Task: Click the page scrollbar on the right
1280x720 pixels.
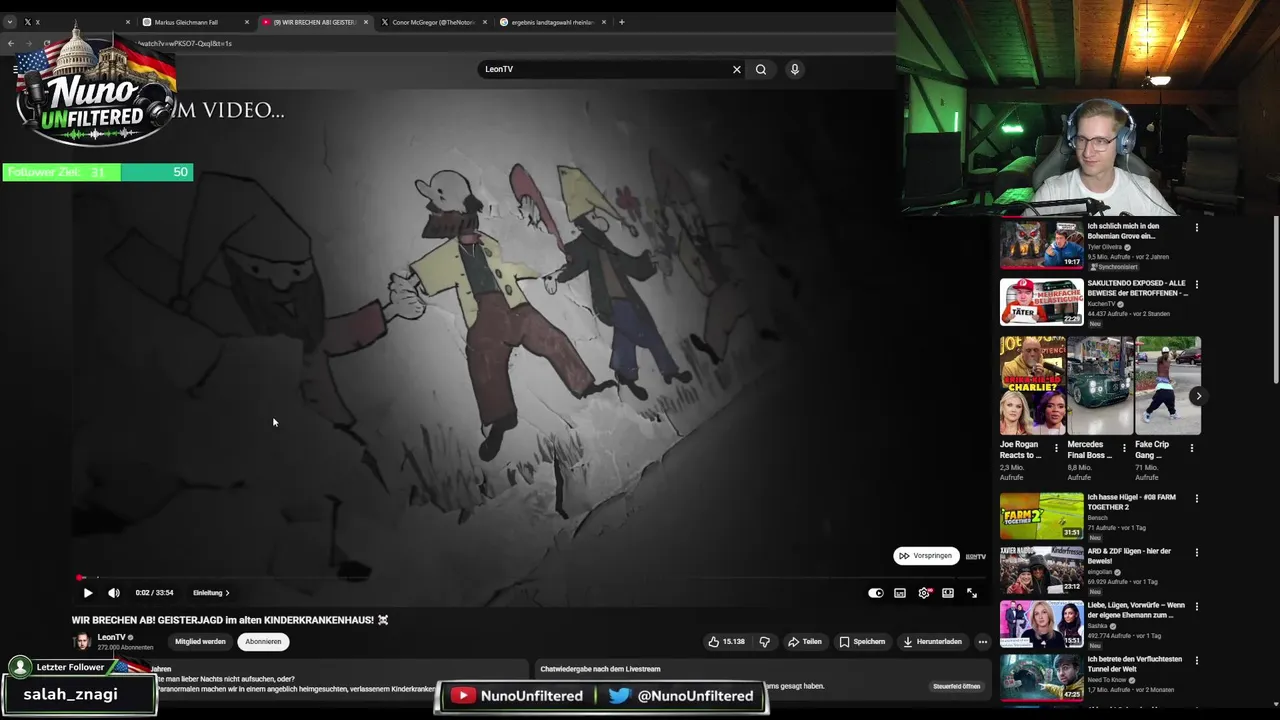Action: [1275, 300]
